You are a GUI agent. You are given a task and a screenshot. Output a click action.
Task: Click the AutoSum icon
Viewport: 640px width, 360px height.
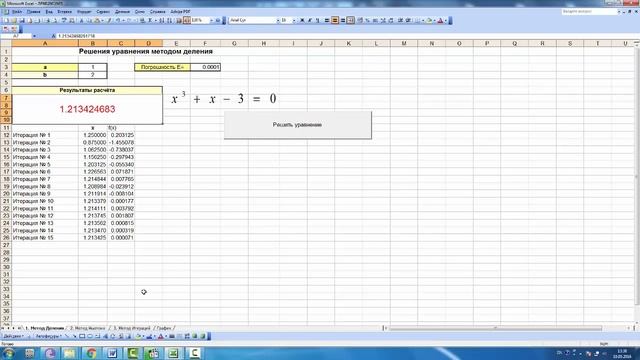150,20
